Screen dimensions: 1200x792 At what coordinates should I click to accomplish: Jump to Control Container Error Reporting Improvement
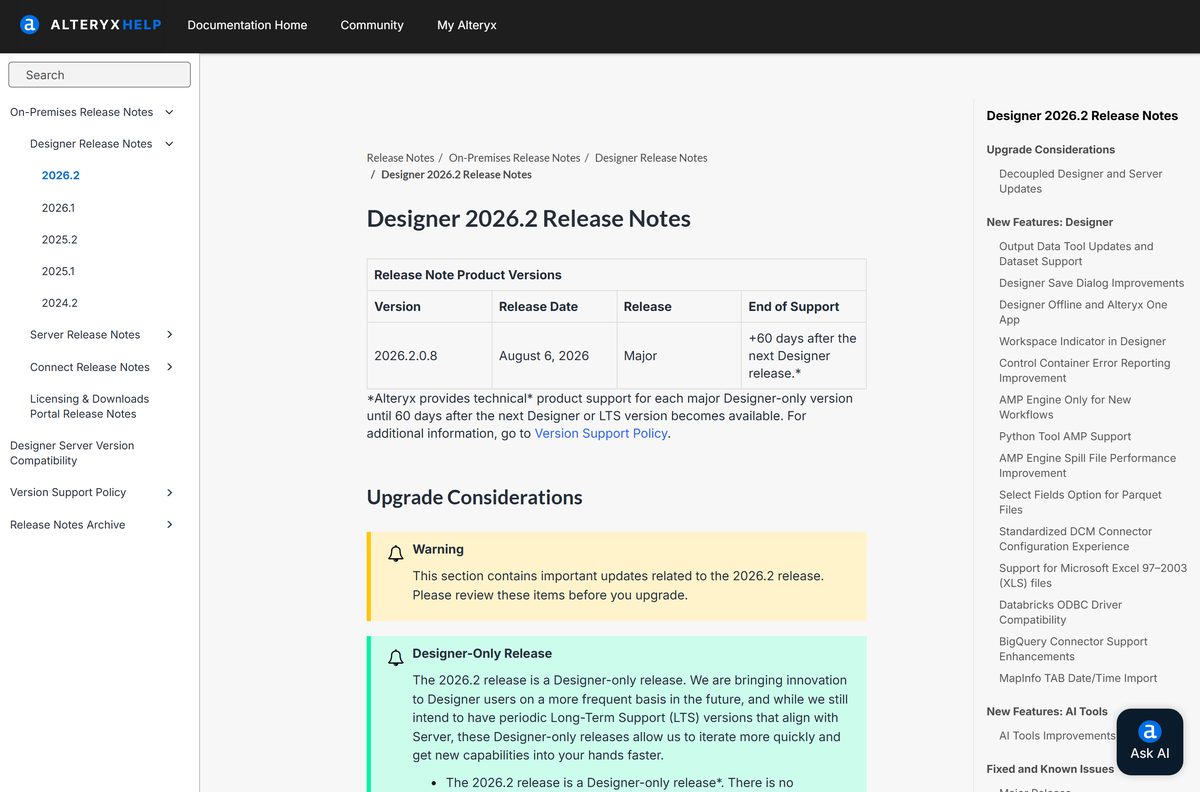tap(1084, 370)
